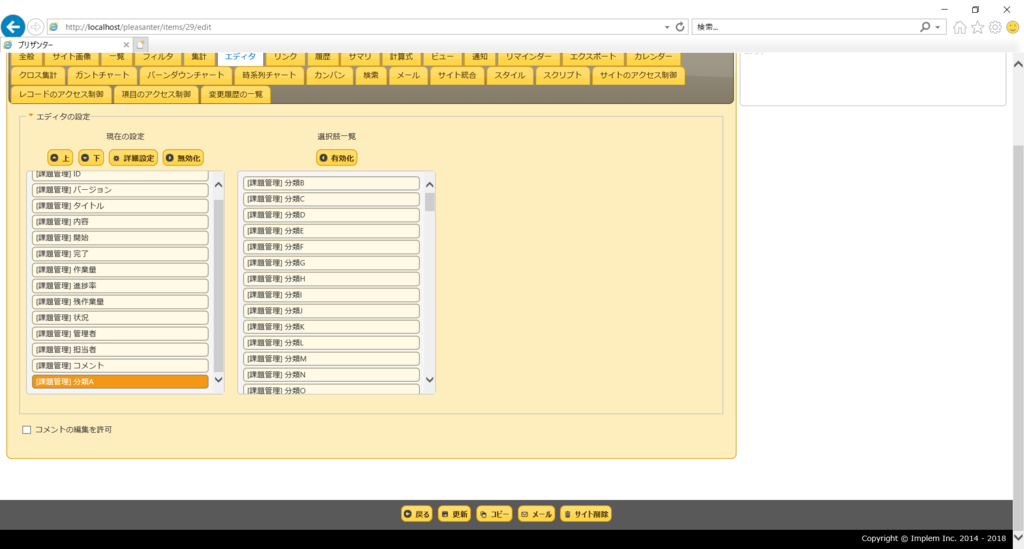Open the フィルタ tab
The width and height of the screenshot is (1024, 549).
point(158,57)
